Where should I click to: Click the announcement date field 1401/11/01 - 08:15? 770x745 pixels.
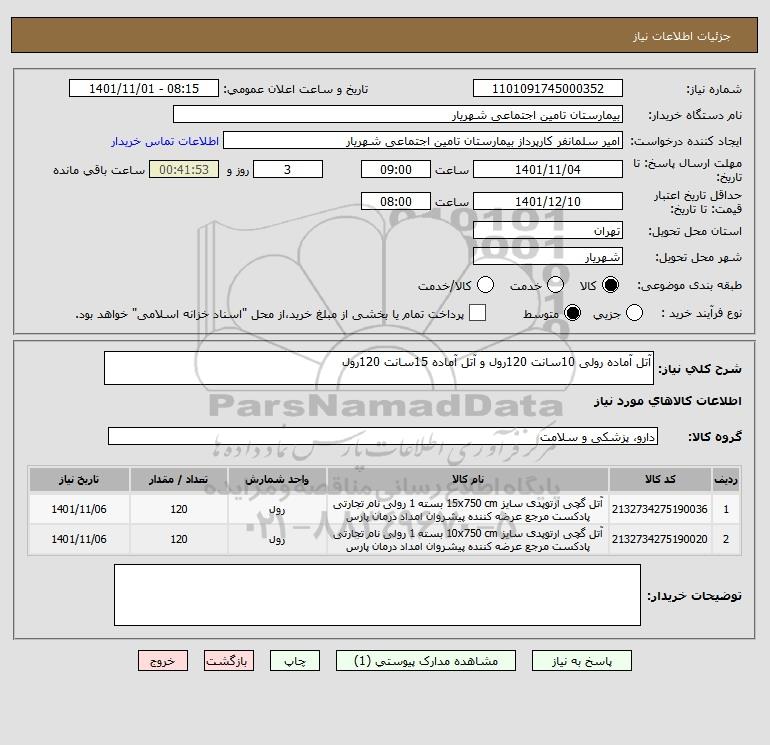pos(144,89)
